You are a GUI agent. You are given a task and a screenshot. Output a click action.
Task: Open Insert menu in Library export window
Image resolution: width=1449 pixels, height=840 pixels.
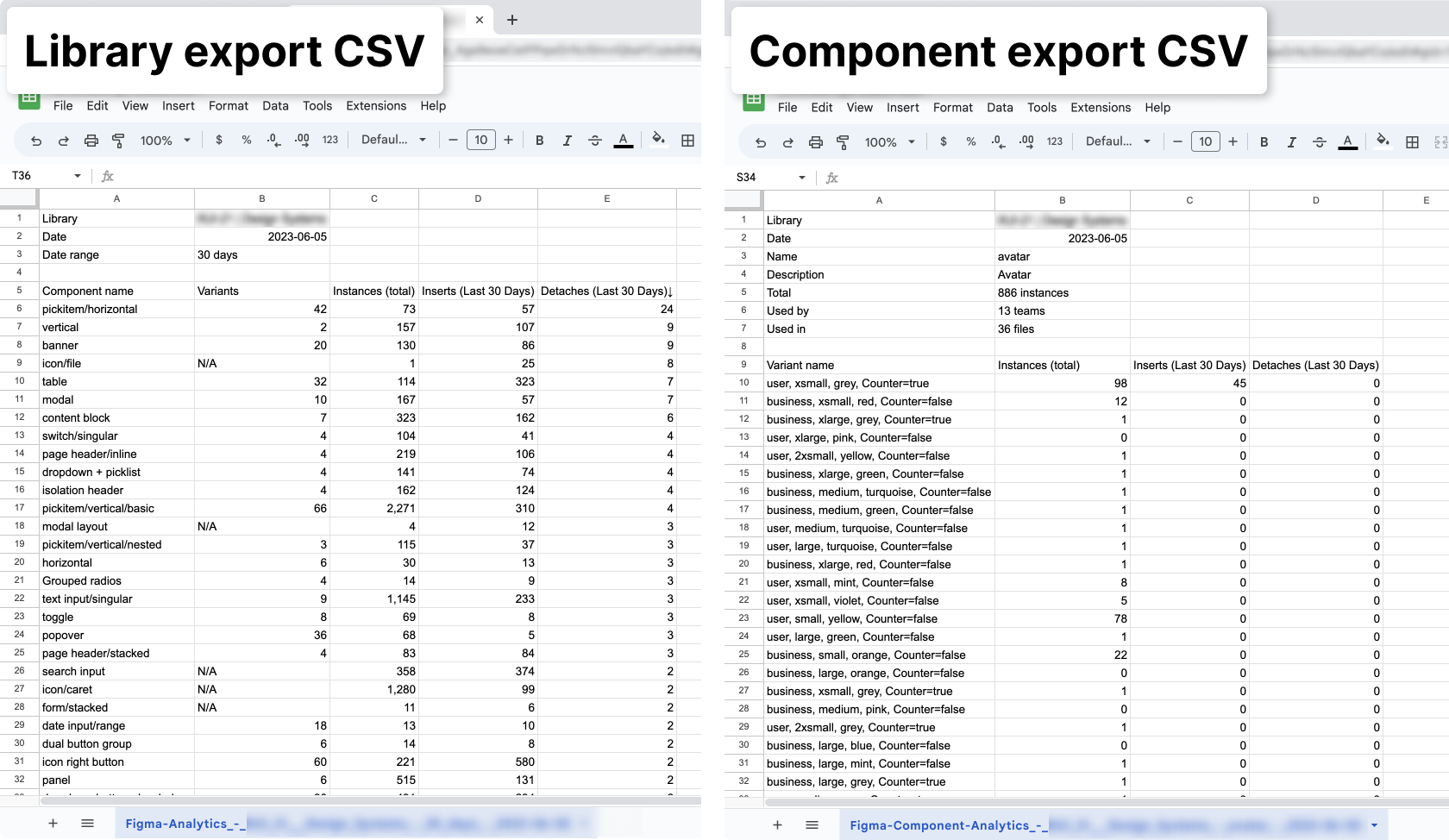point(179,106)
